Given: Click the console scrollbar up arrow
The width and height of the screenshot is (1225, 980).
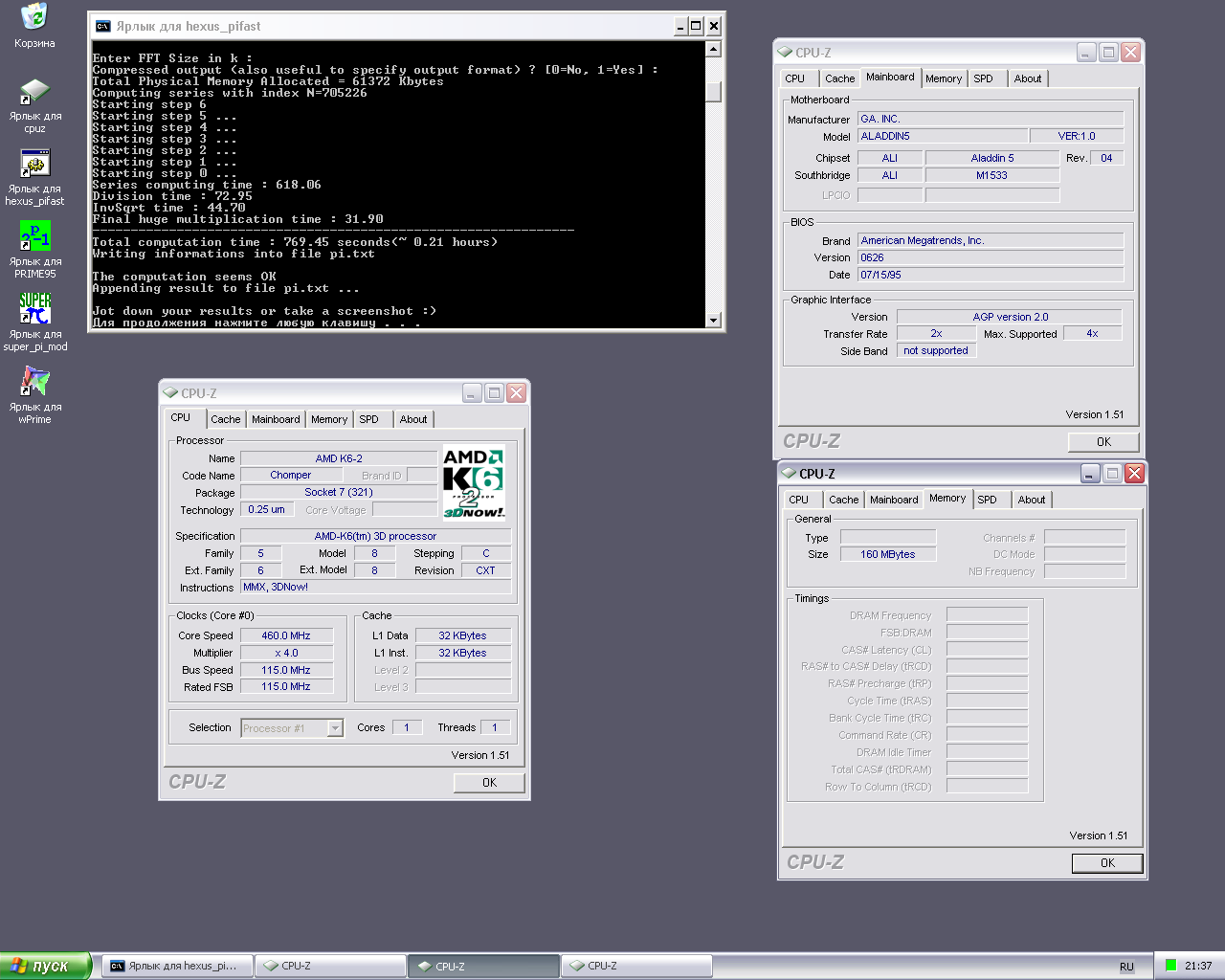Looking at the screenshot, I should pos(713,49).
